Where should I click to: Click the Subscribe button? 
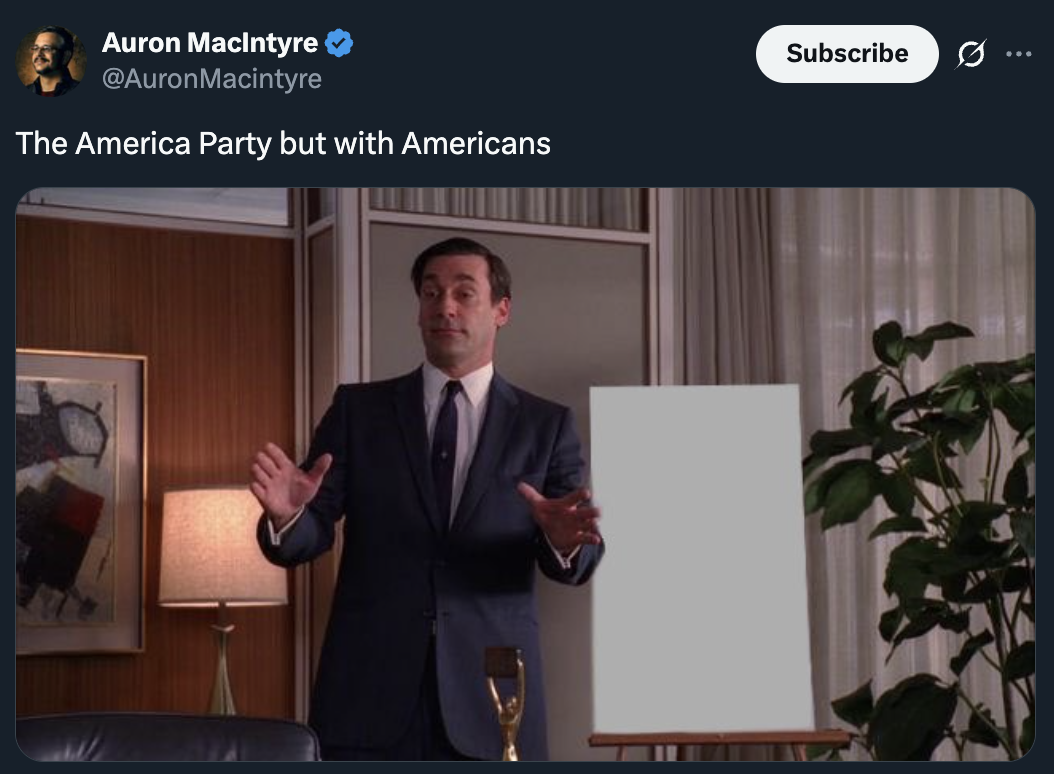847,54
